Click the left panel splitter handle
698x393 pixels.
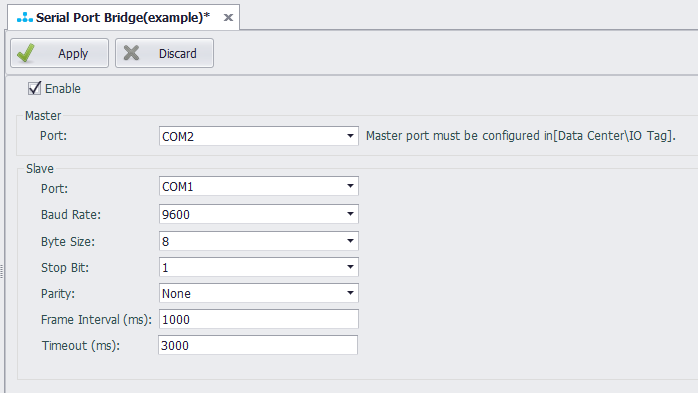[2, 271]
